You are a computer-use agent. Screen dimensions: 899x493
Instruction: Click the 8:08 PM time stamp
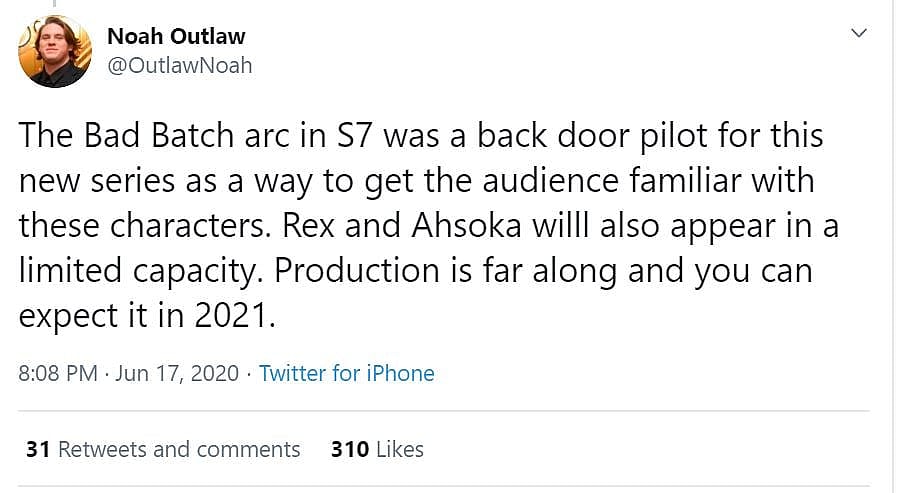(58, 373)
